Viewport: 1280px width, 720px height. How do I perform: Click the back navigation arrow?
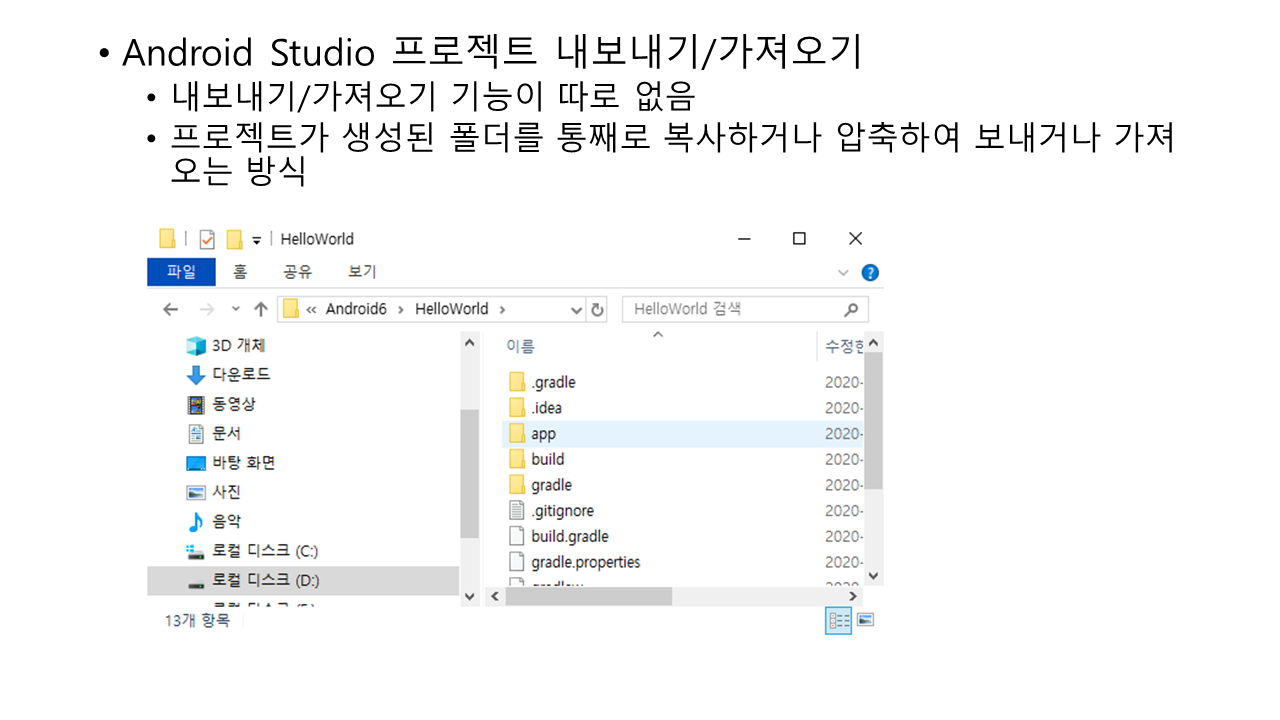(x=171, y=310)
